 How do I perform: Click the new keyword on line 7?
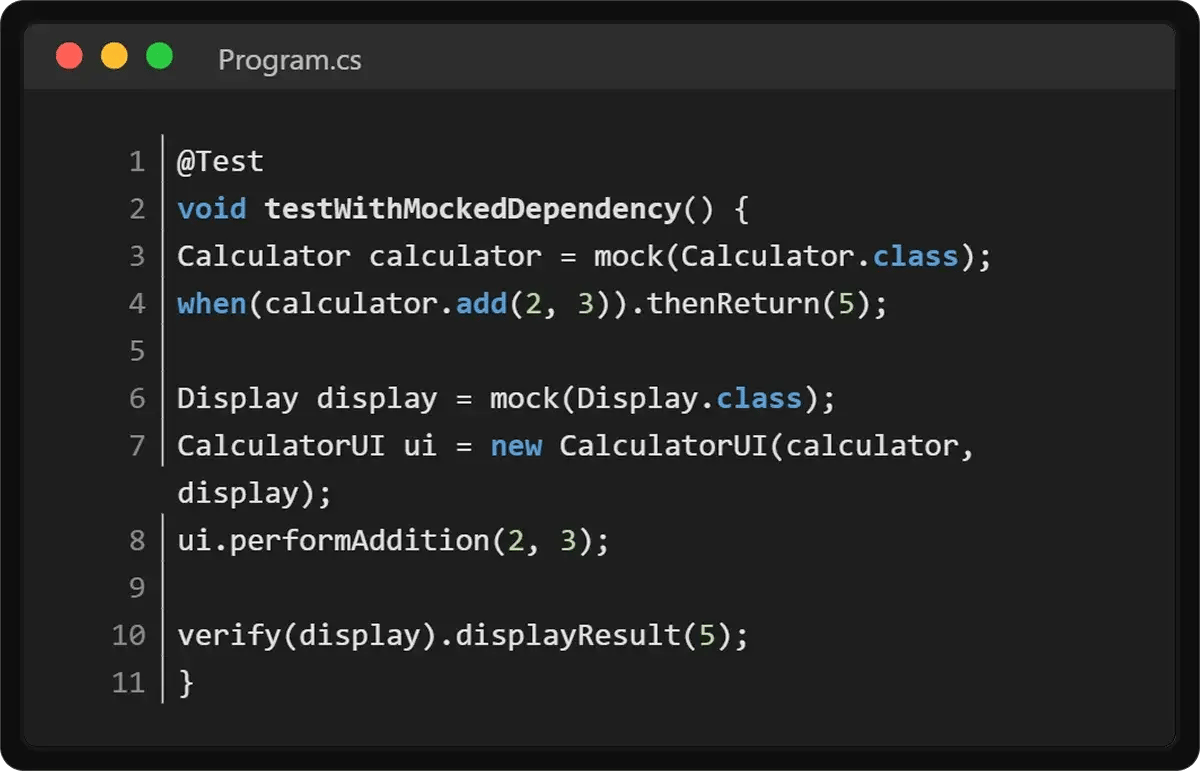coord(516,446)
